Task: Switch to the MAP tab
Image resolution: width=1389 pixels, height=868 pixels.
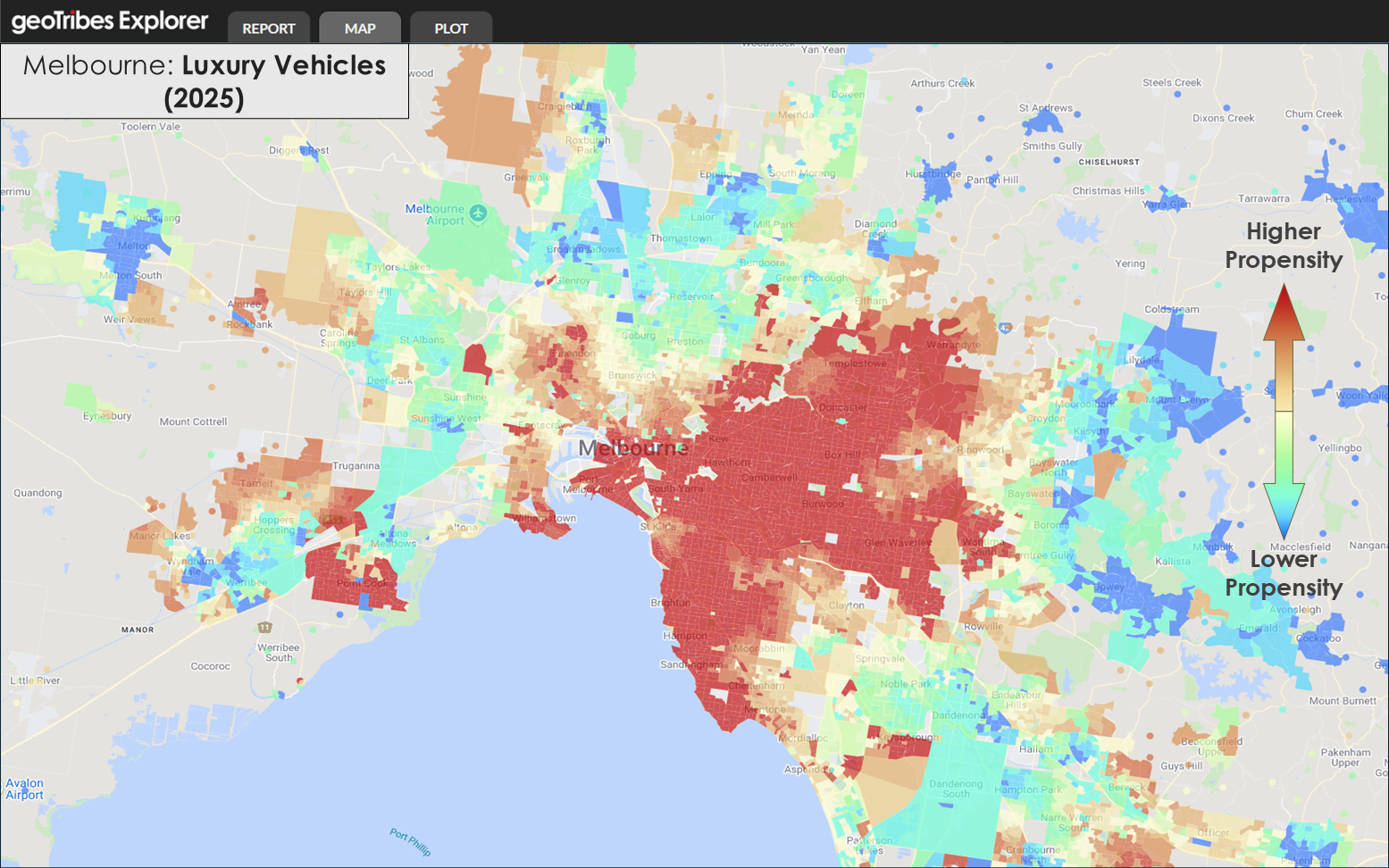Action: 360,29
